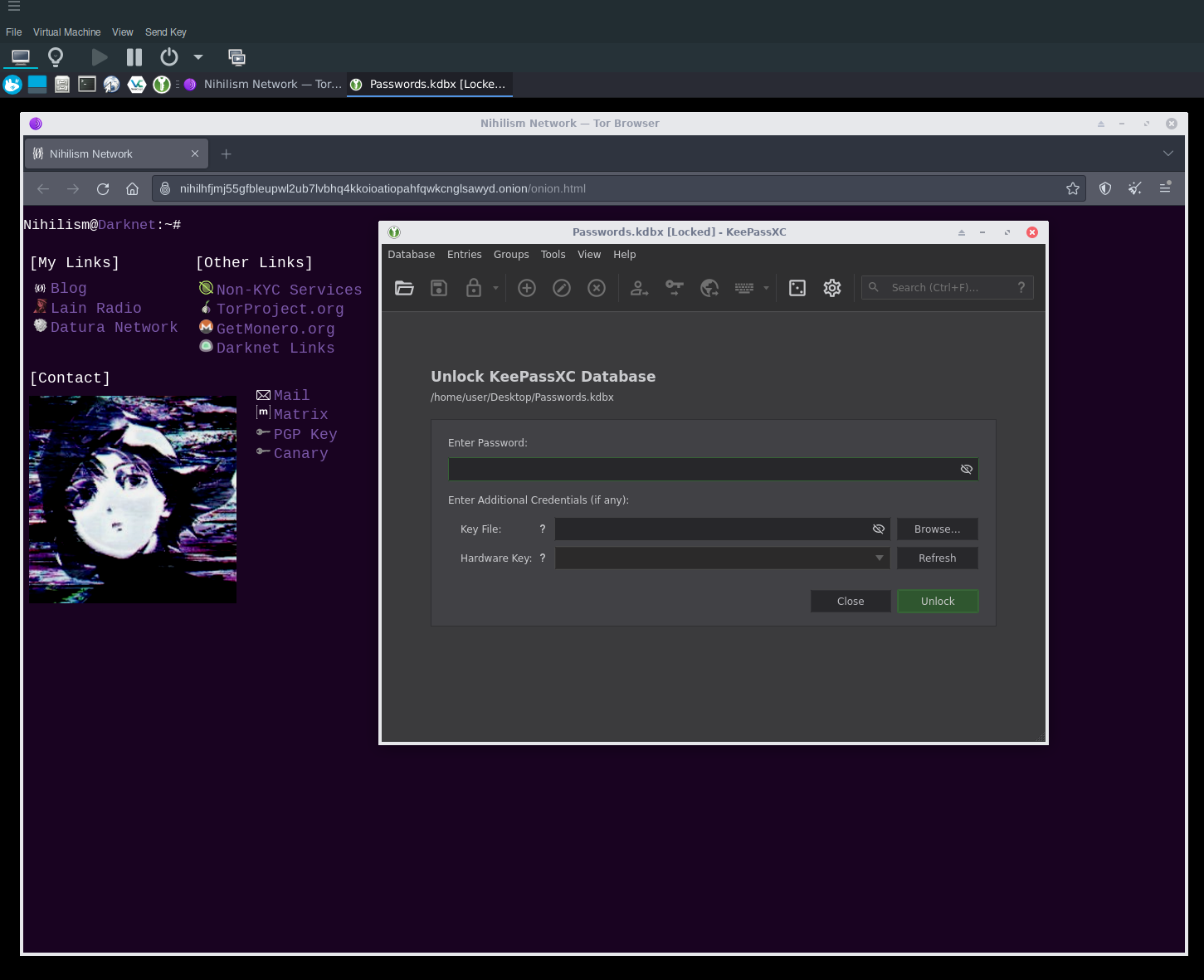Viewport: 1204px width, 980px height.
Task: Open the Tor Browser security shield
Action: pyautogui.click(x=1105, y=188)
